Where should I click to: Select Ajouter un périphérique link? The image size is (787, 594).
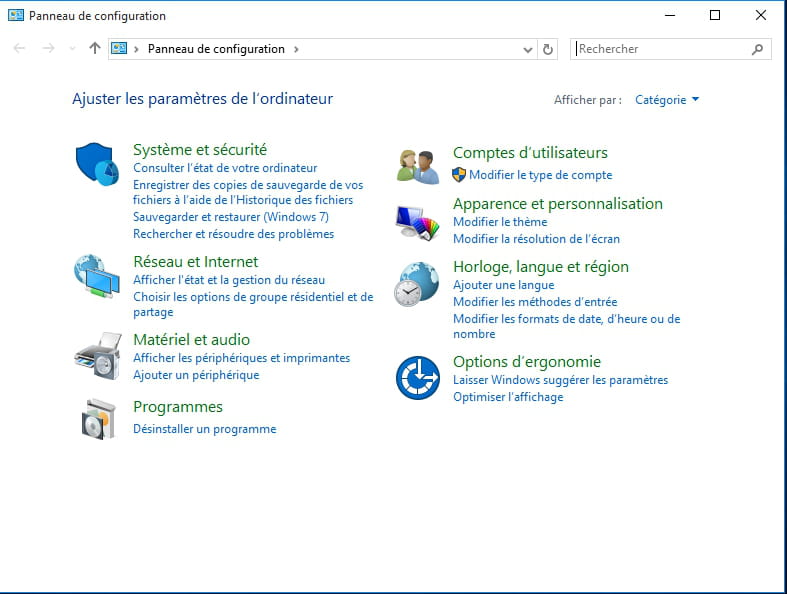(196, 375)
